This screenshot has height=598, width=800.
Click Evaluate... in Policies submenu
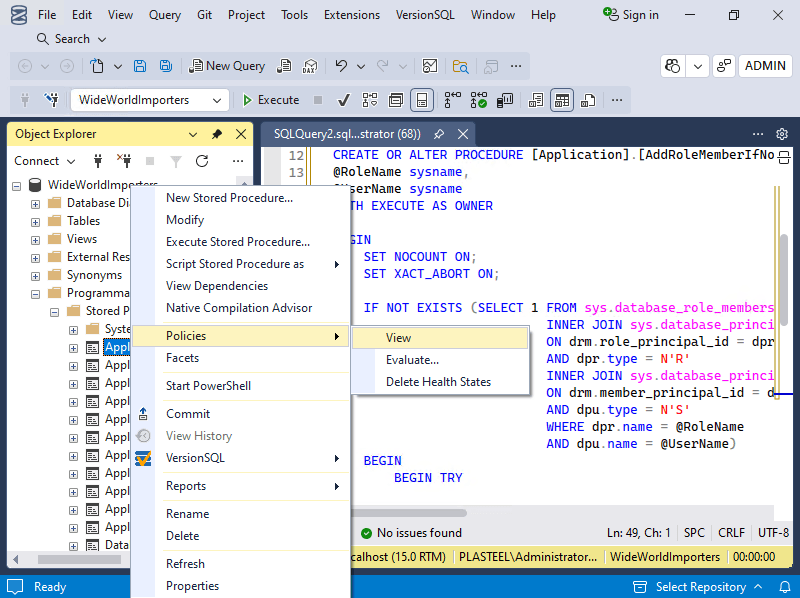pos(440,360)
